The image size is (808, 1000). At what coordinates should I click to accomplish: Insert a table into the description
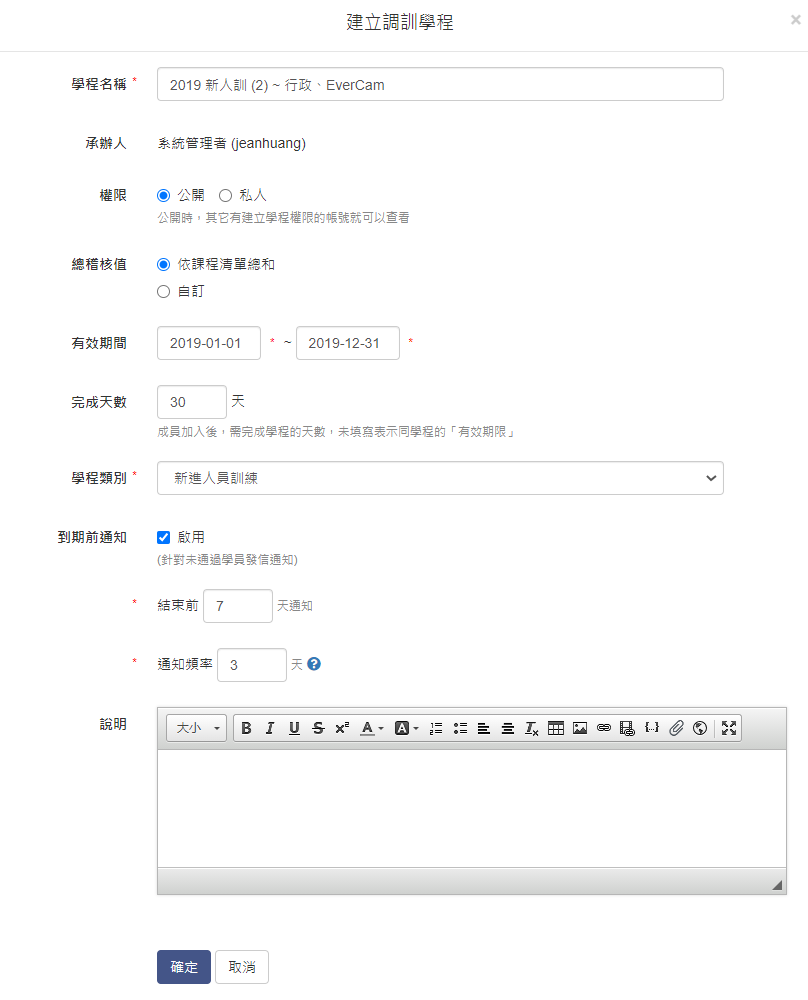click(556, 728)
